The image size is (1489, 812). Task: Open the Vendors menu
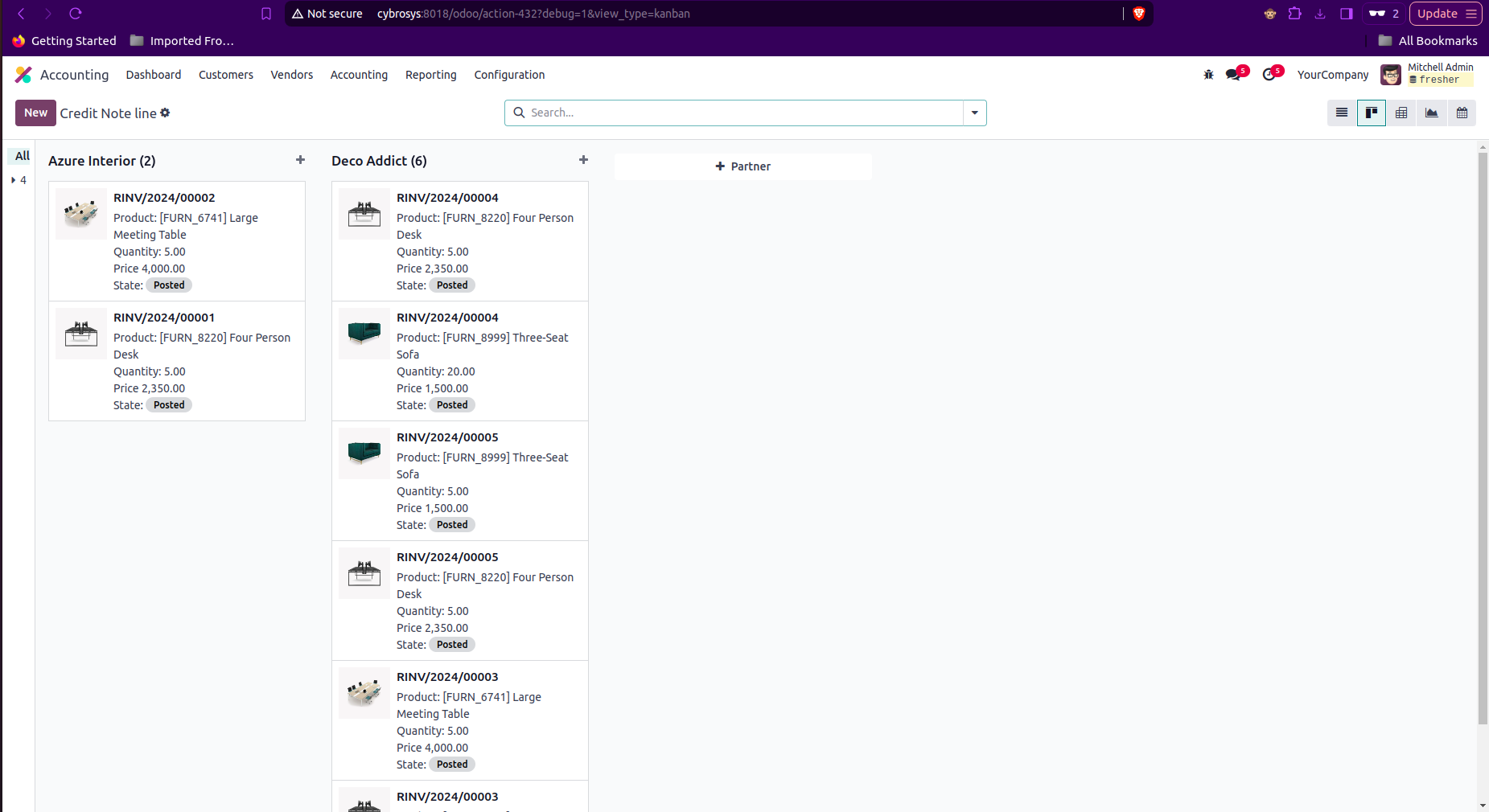[292, 75]
